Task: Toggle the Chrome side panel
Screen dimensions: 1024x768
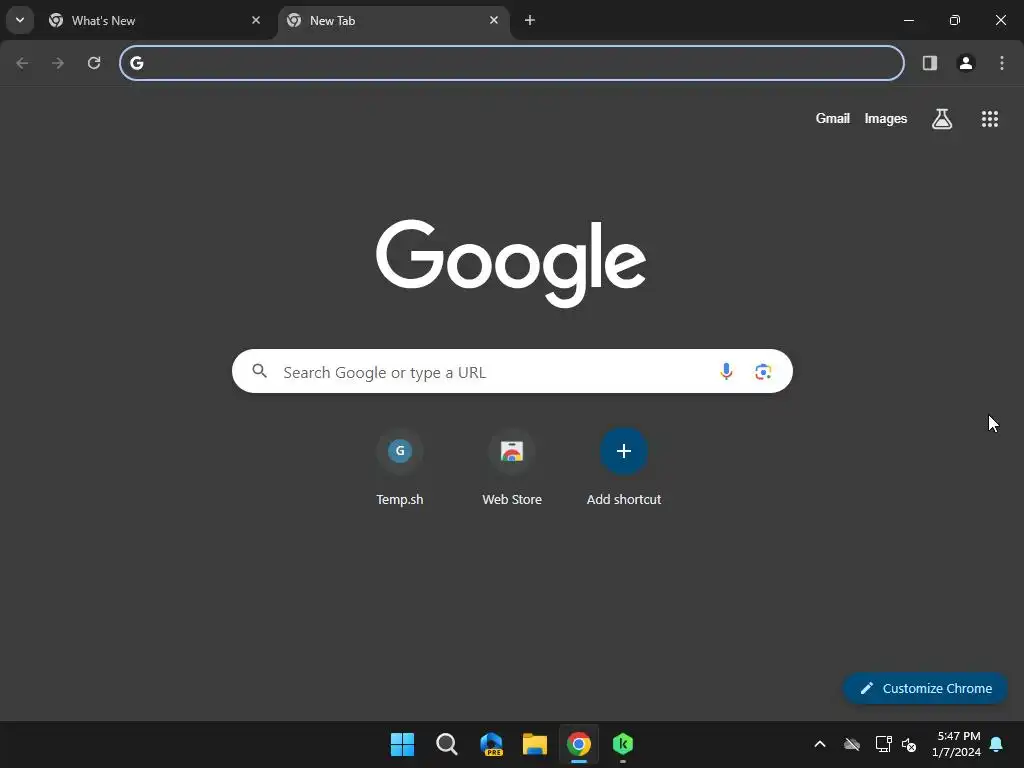Action: click(x=930, y=63)
